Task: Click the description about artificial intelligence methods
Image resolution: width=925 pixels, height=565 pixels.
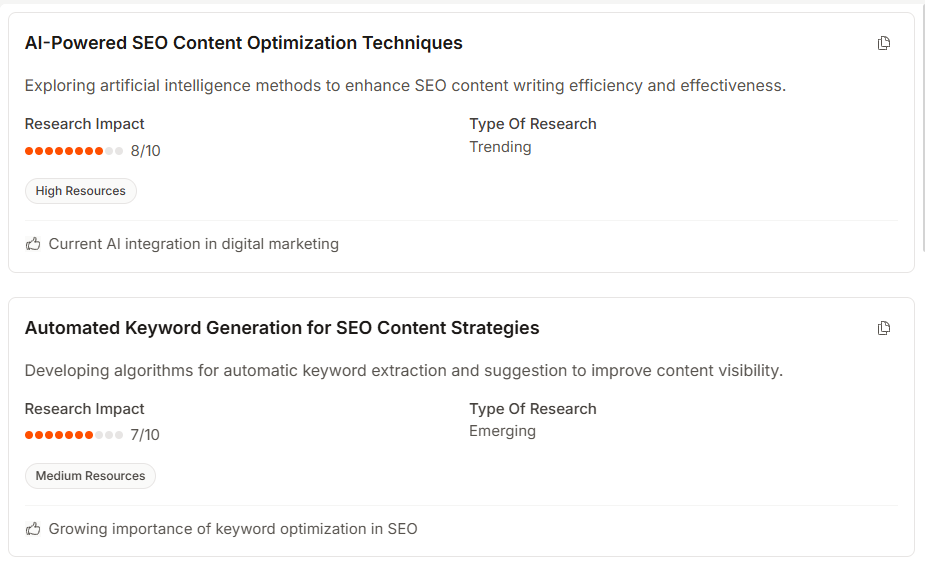Action: click(405, 86)
